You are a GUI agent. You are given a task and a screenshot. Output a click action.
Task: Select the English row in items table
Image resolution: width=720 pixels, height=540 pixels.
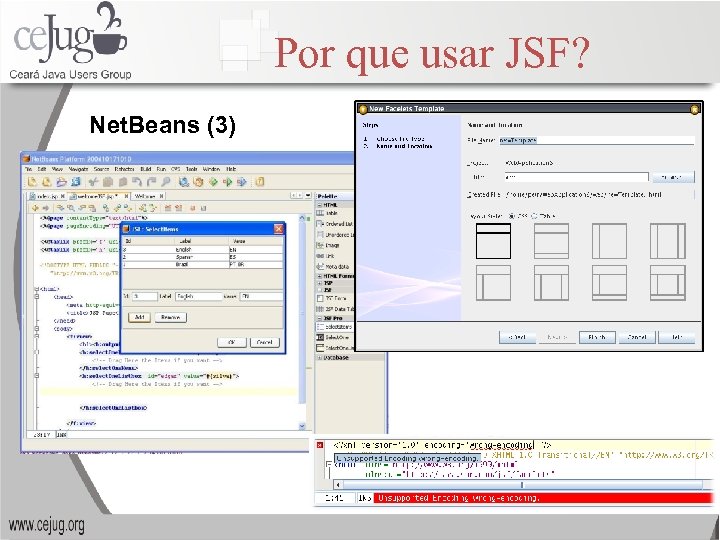202,249
